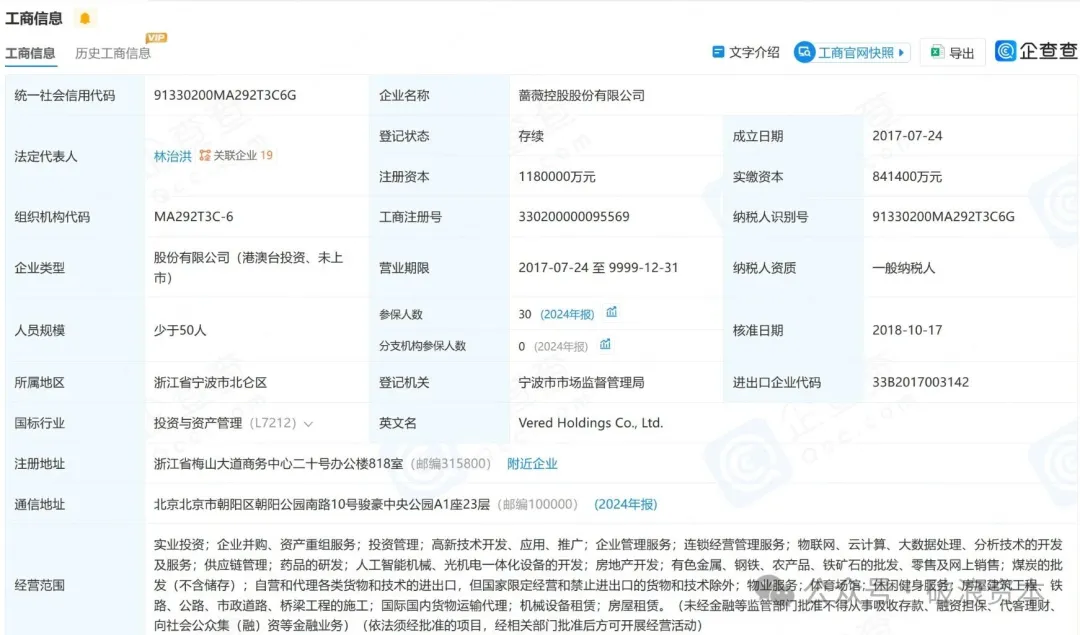Viewport: 1080px width, 635px height.
Task: Click the 工商官网快照 round search icon
Action: tap(804, 52)
